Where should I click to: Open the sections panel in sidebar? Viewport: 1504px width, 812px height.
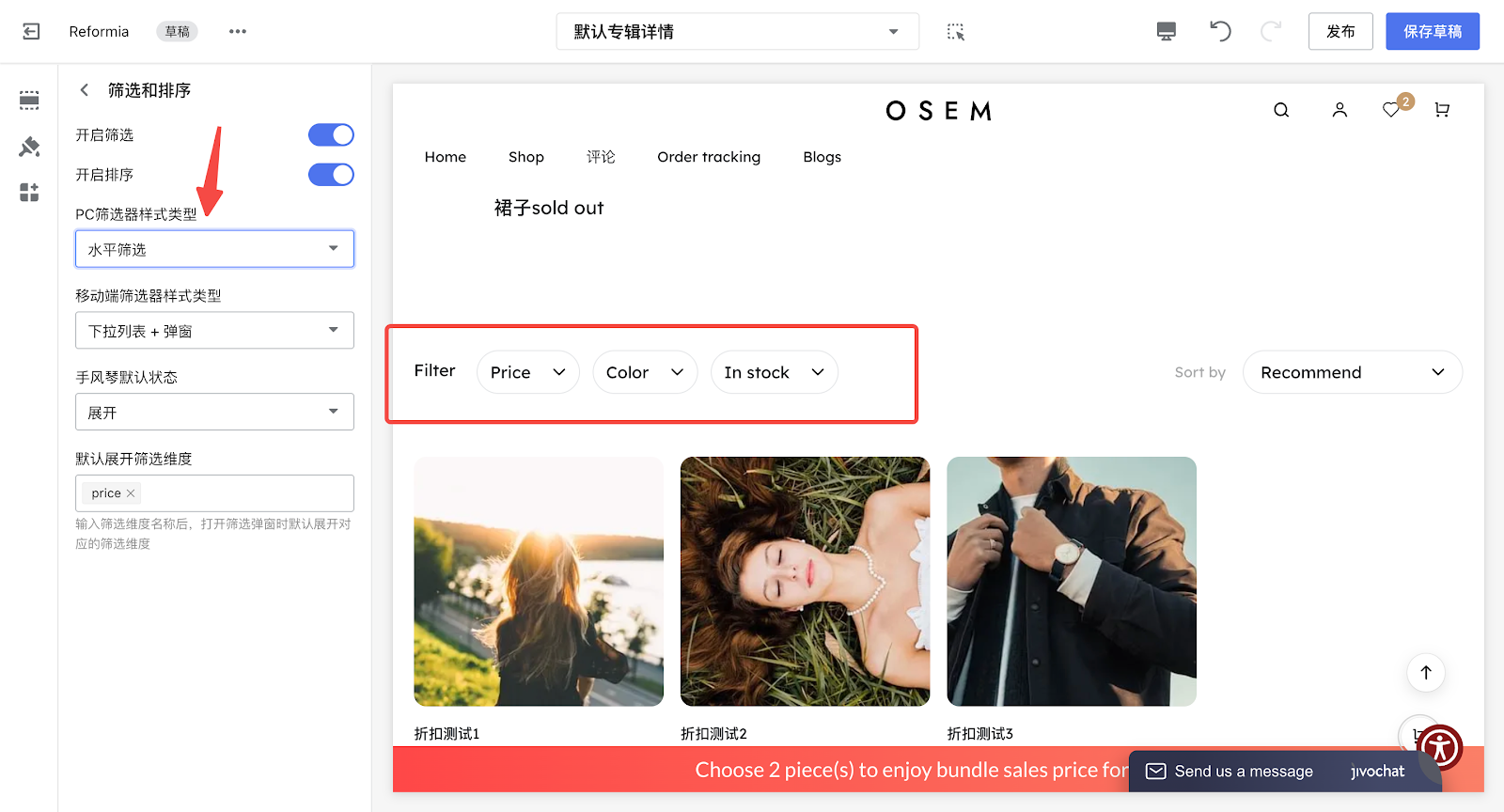coord(29,101)
